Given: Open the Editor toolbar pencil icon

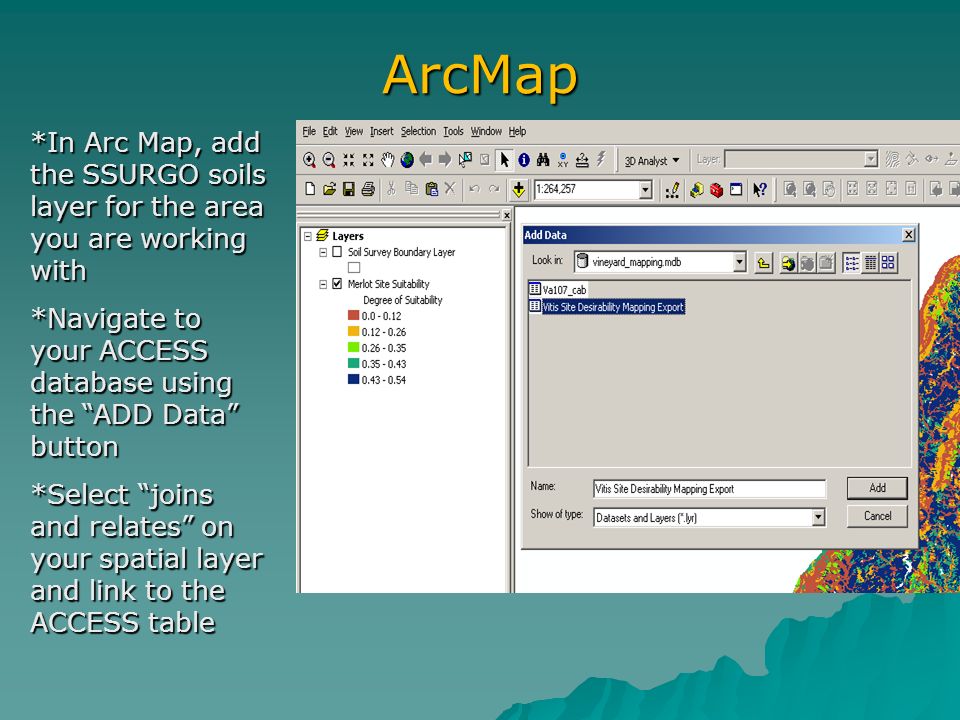Looking at the screenshot, I should coord(672,190).
